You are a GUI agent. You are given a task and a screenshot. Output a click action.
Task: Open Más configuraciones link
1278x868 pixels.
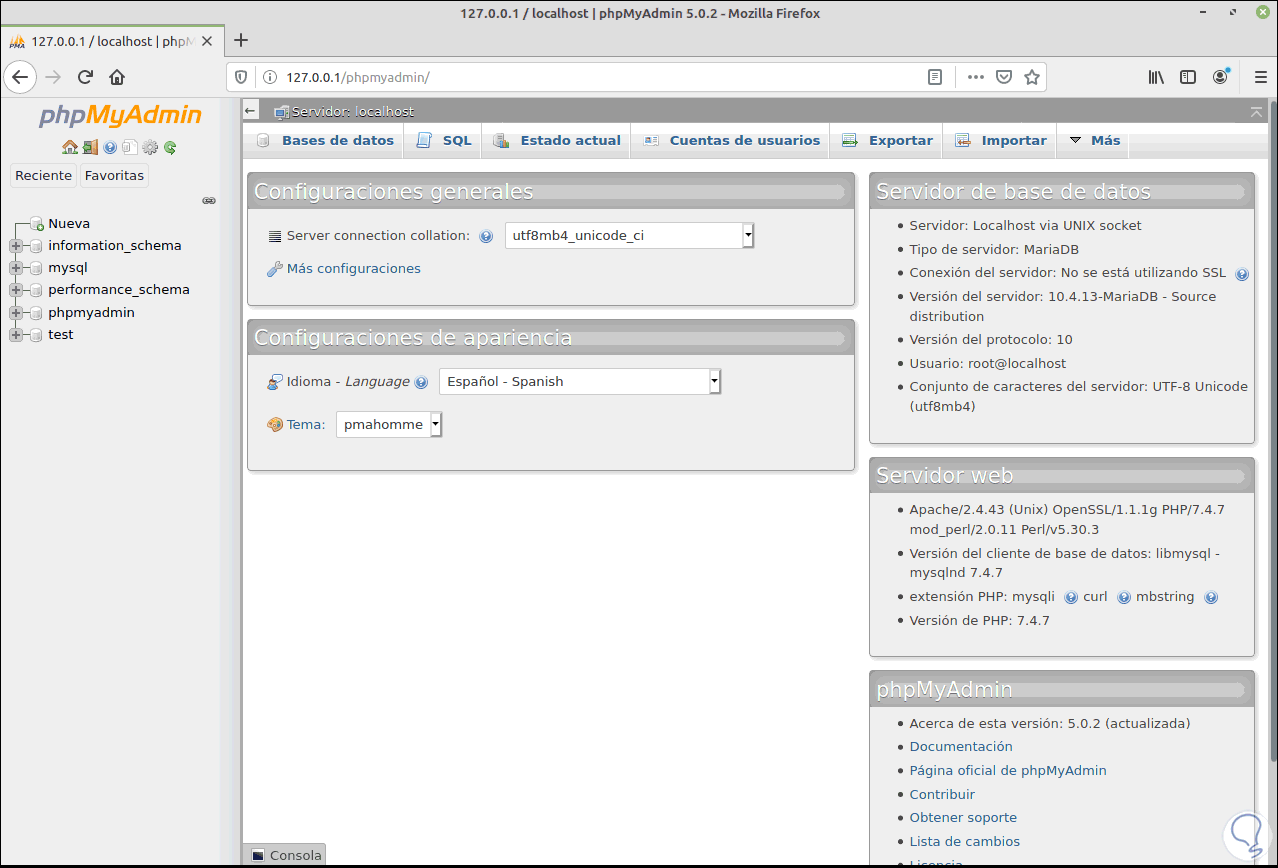click(x=353, y=269)
